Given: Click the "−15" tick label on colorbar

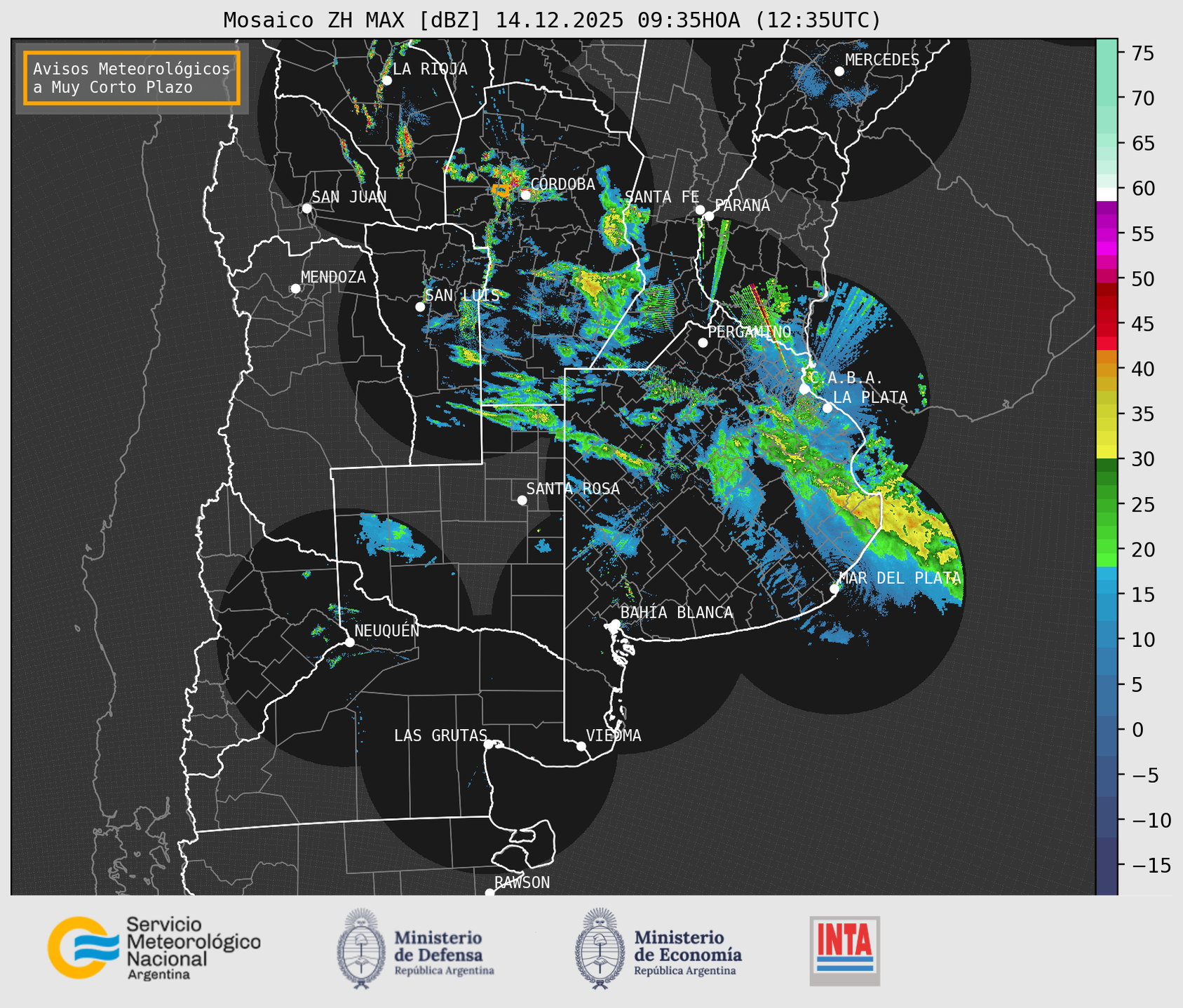Looking at the screenshot, I should [1150, 866].
